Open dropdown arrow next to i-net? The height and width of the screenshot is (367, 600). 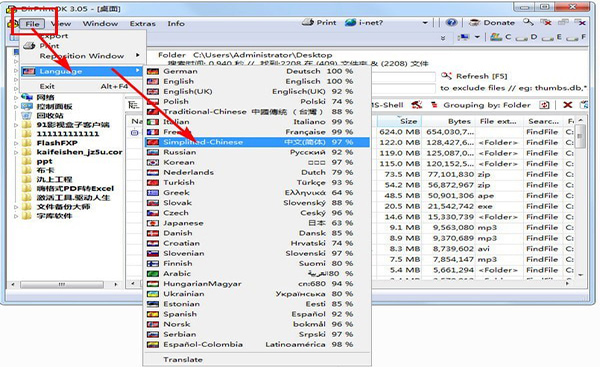tap(425, 23)
